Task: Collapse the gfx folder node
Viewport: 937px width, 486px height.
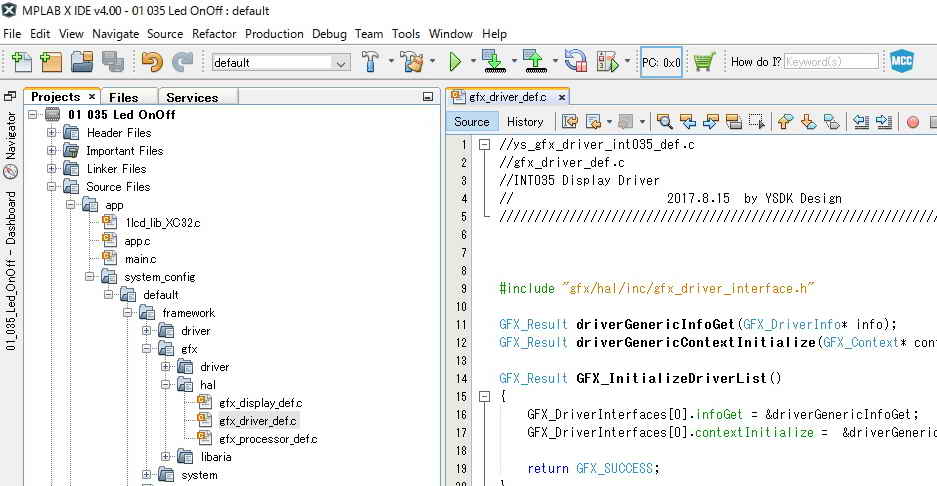Action: coord(147,349)
